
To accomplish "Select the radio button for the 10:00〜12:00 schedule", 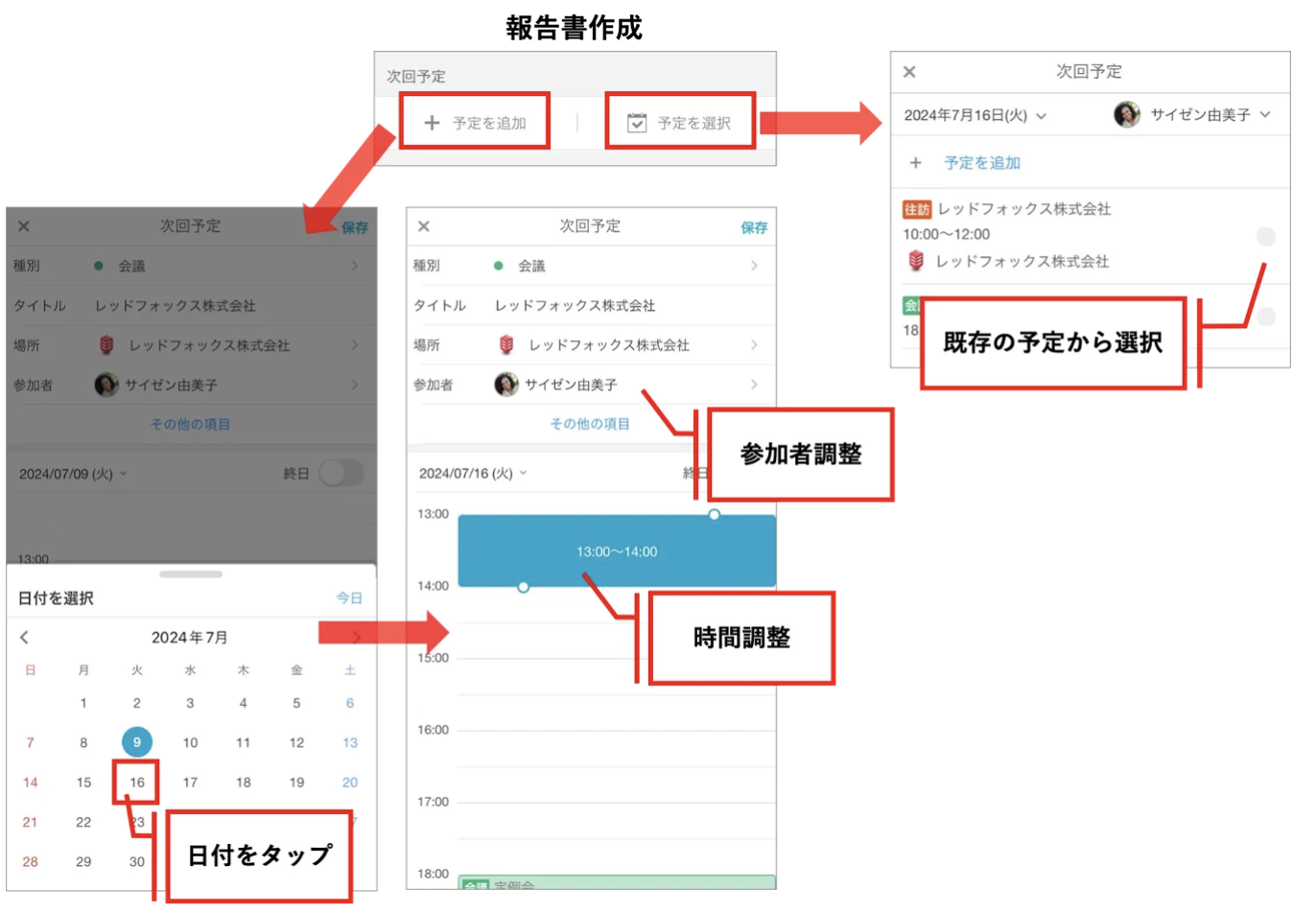I will [1266, 236].
